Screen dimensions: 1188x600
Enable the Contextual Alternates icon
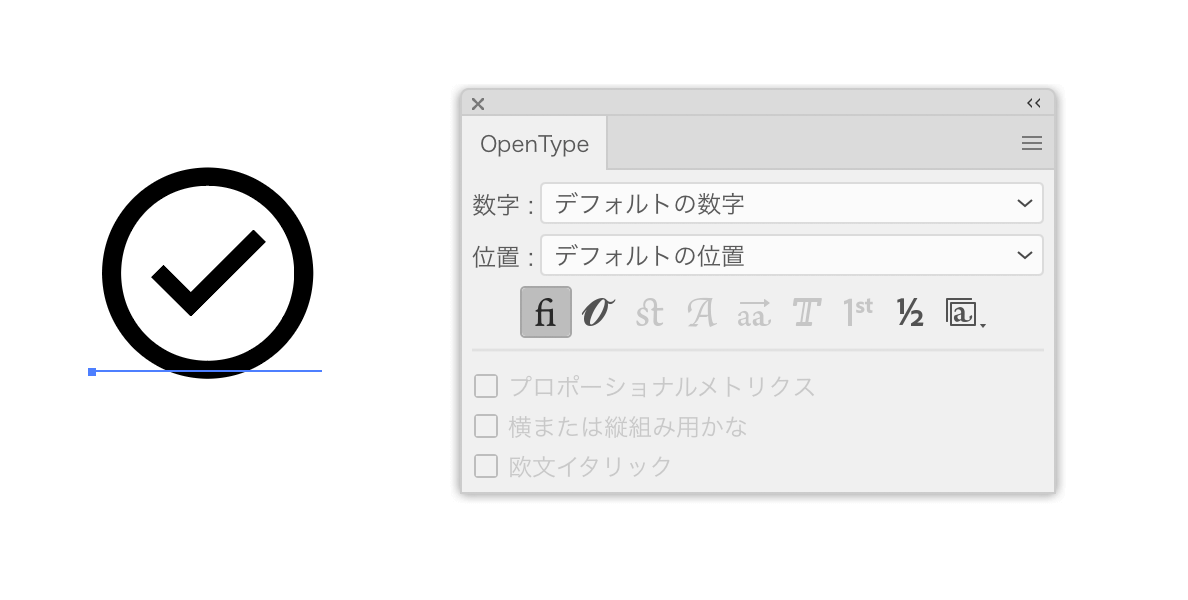click(598, 312)
